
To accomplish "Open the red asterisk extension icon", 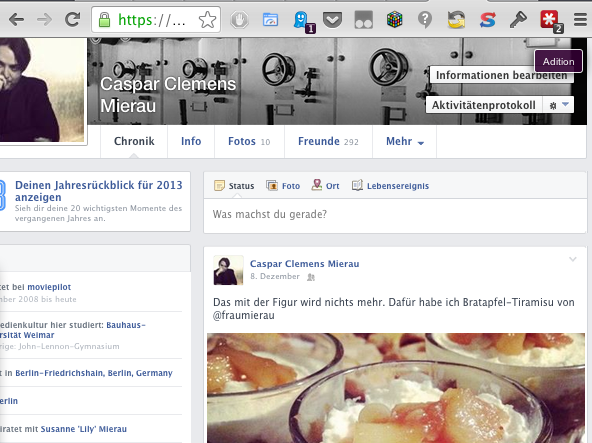I will tap(550, 20).
